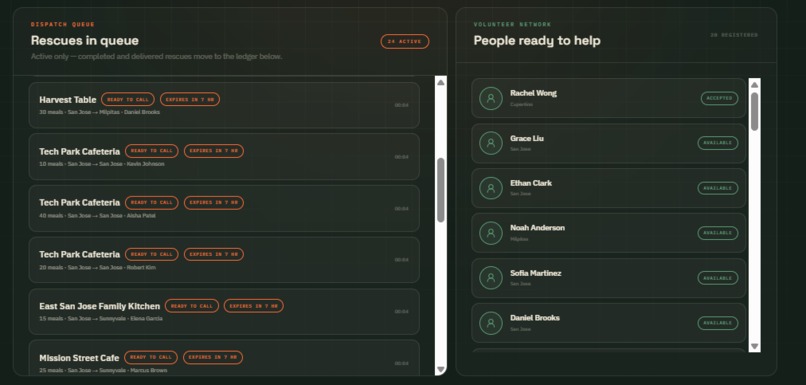Click READY TO CALL on Aisha Patel's rescue
Screen dimensions: 806x385
(x=152, y=203)
